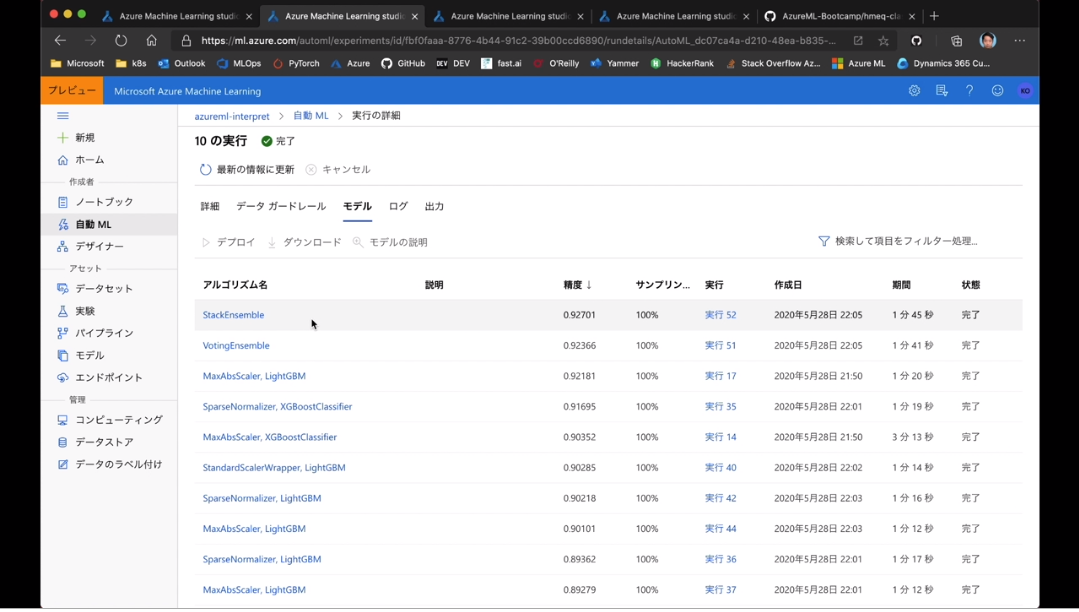The image size is (1079, 612).
Task: Open the k8s bookmarks folder
Action: point(131,63)
